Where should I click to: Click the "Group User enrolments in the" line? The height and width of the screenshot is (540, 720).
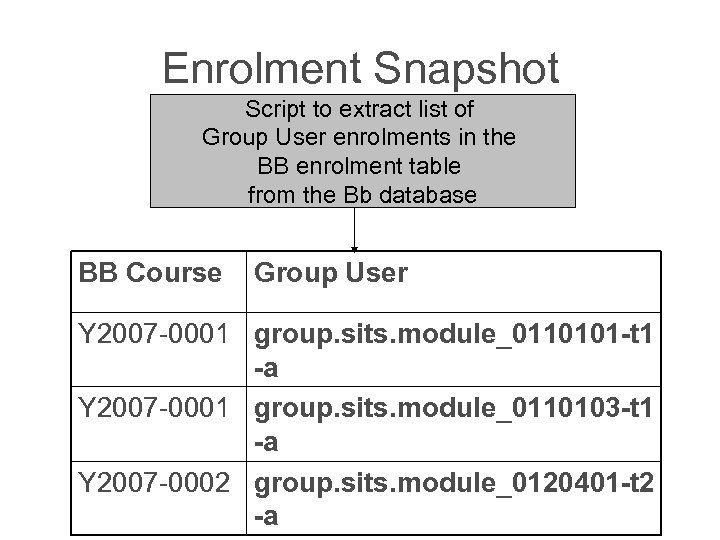(x=360, y=137)
